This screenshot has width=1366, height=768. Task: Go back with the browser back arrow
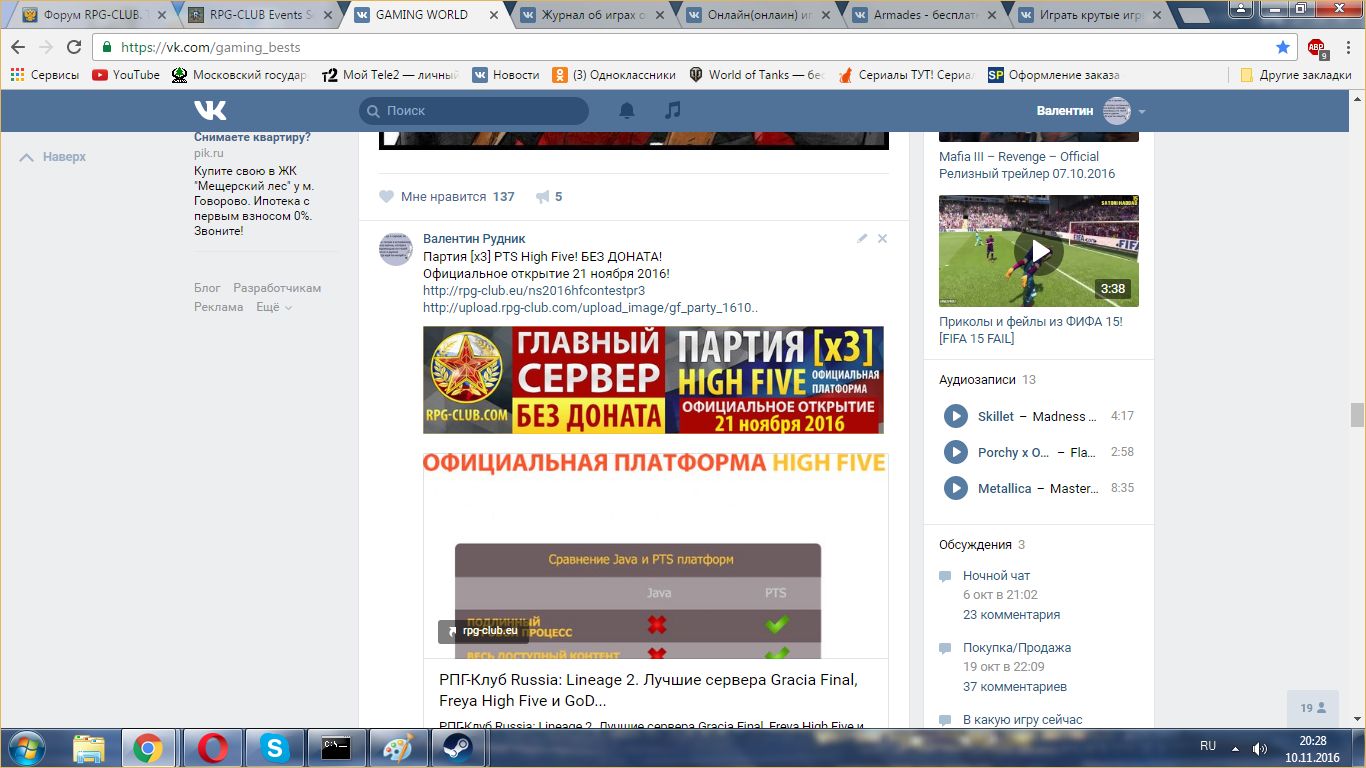click(x=18, y=47)
